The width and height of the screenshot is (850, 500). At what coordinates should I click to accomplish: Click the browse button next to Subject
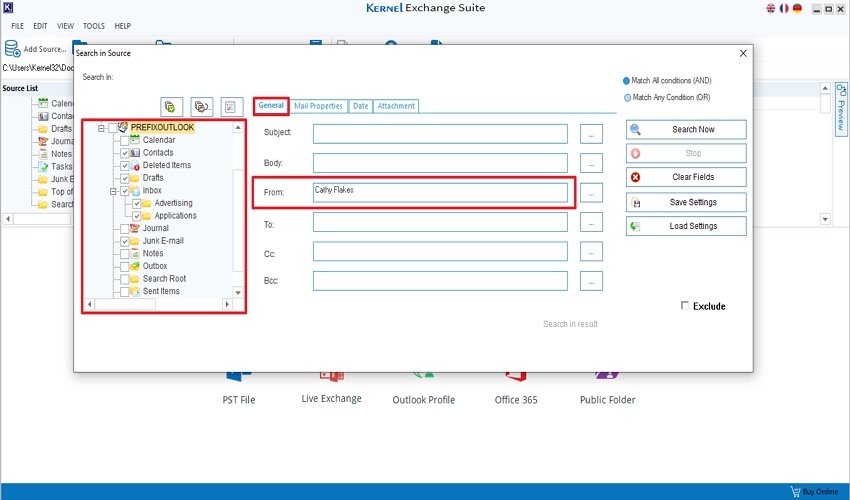591,134
